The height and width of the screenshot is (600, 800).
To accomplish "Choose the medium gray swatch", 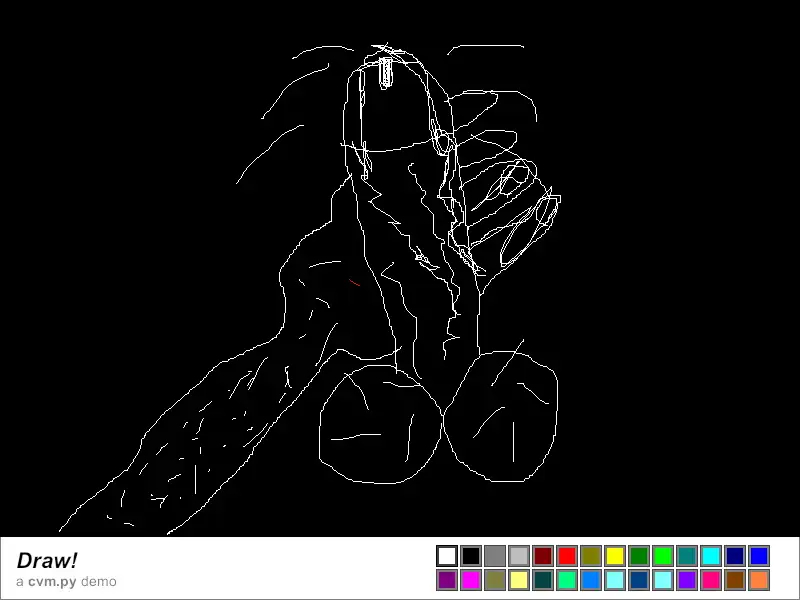I will tap(495, 556).
